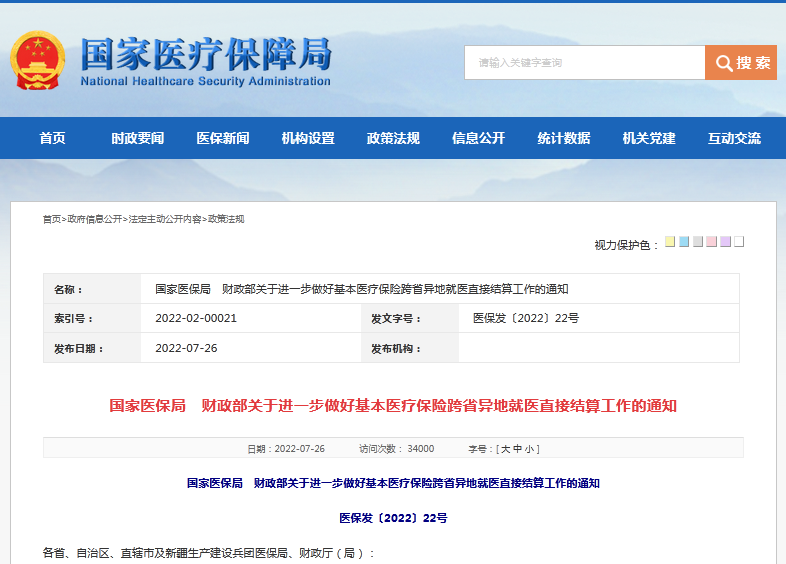Image resolution: width=786 pixels, height=564 pixels.
Task: Go to 首页 in the breadcrumb
Action: 52,219
